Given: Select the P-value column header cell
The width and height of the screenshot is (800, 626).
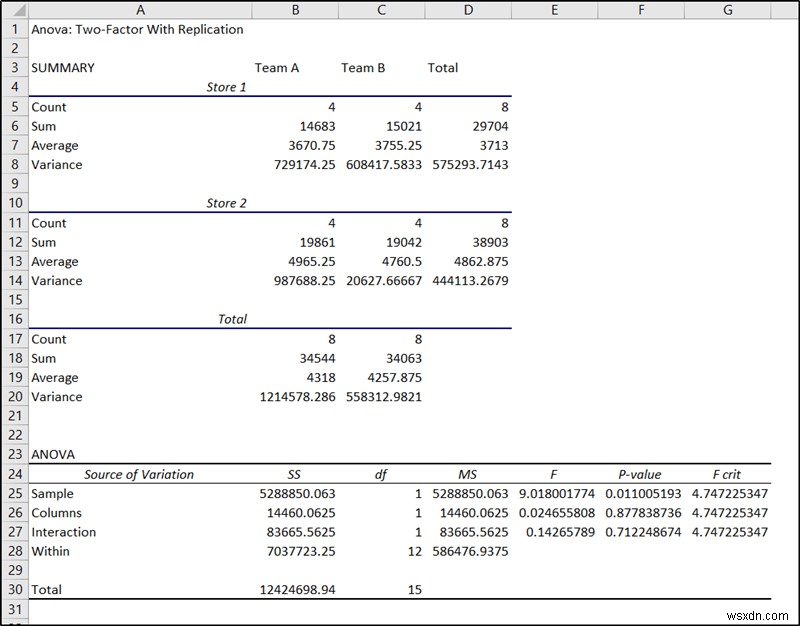Looking at the screenshot, I should (640, 474).
